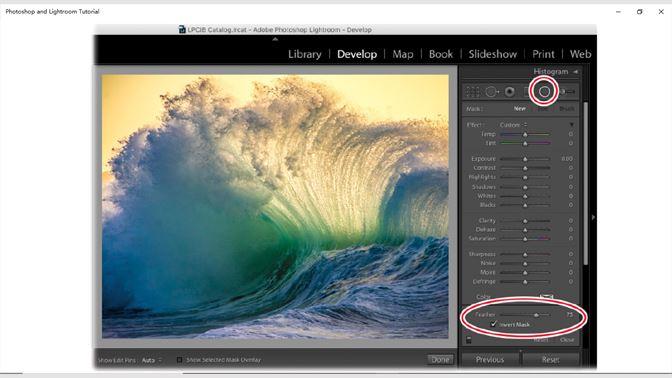Open the Map module
This screenshot has width=672, height=378.
point(403,54)
